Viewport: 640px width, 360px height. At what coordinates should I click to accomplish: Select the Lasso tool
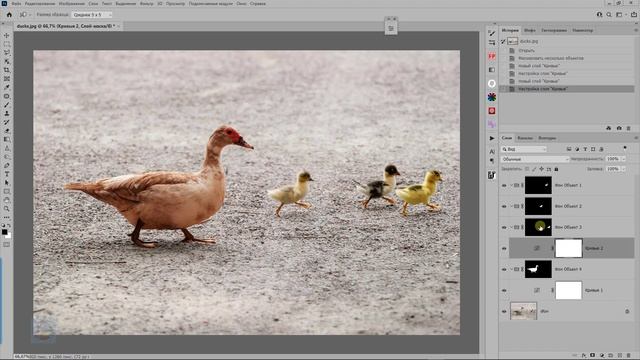click(x=7, y=53)
